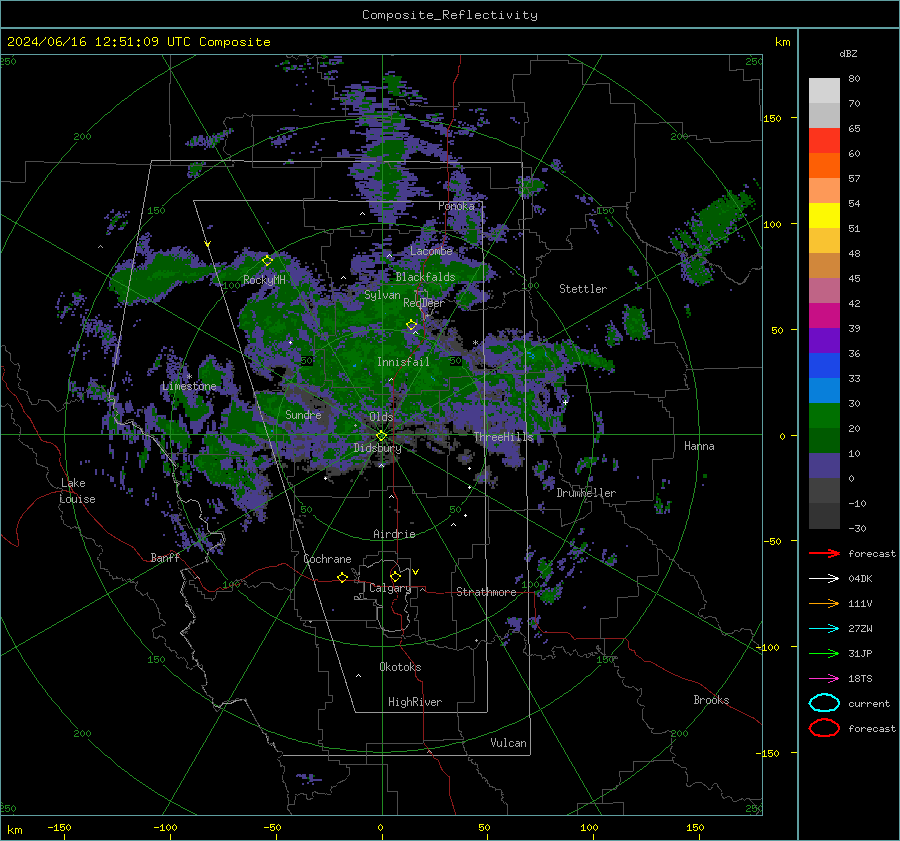900x841 pixels.
Task: Click the Airdrie city label
Action: point(394,534)
